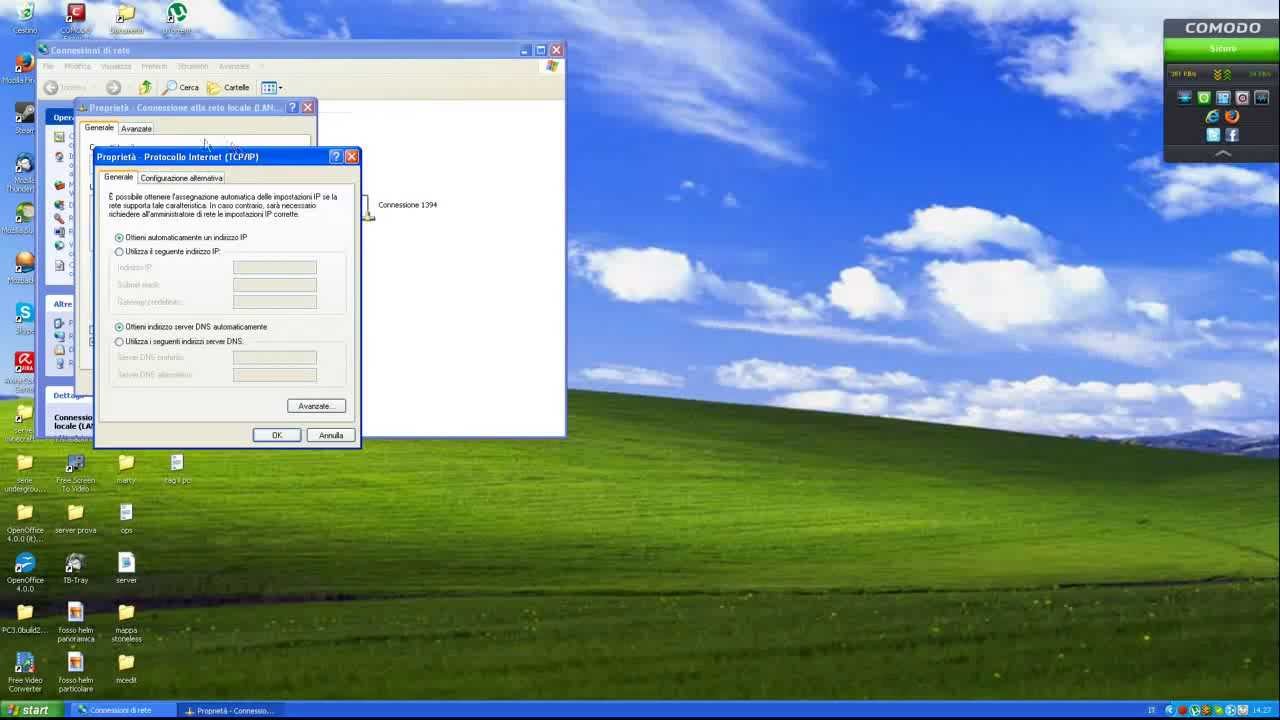
Task: Open the 'server' file on desktop
Action: (126, 570)
